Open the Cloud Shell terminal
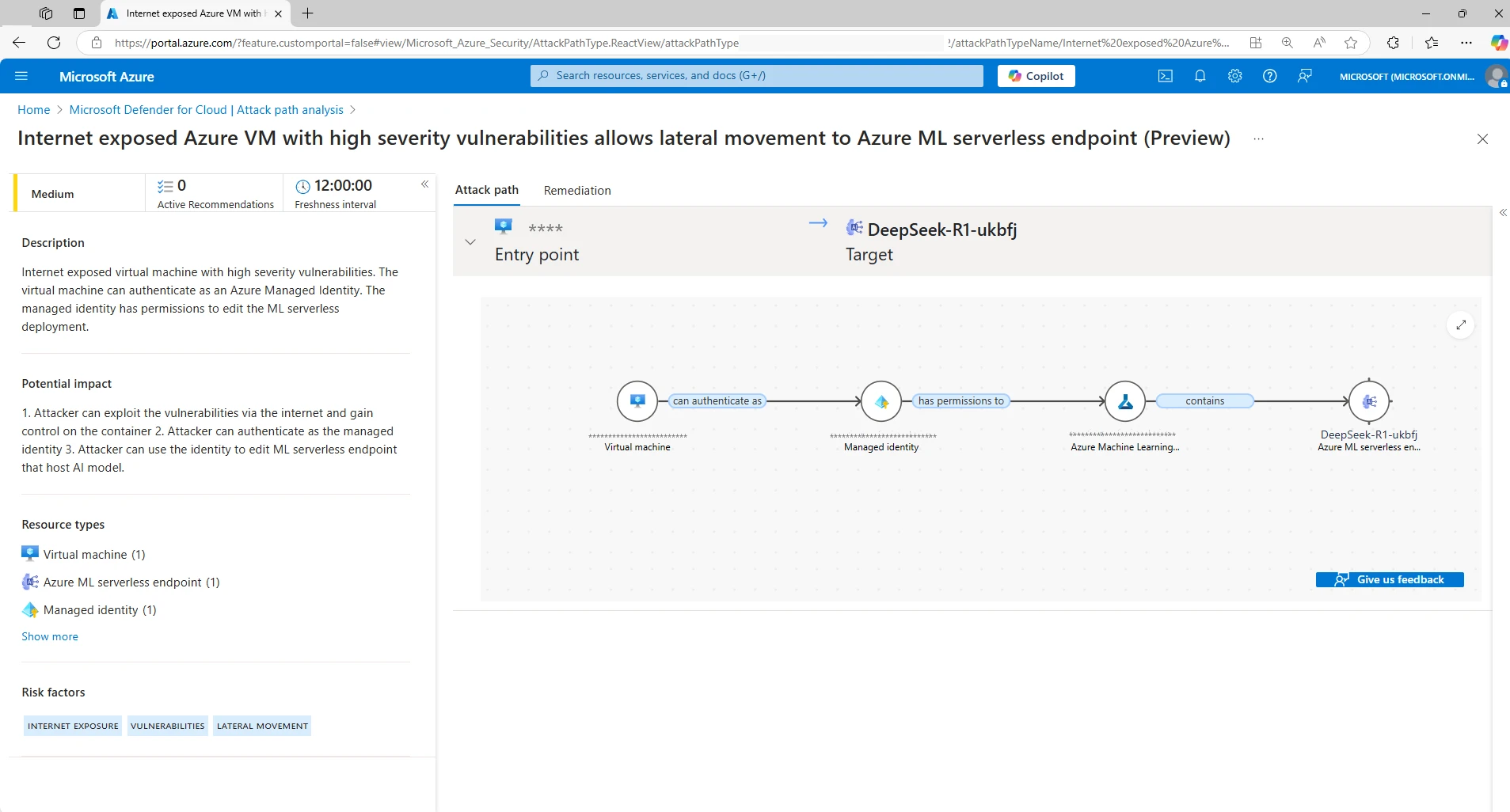 tap(1164, 76)
